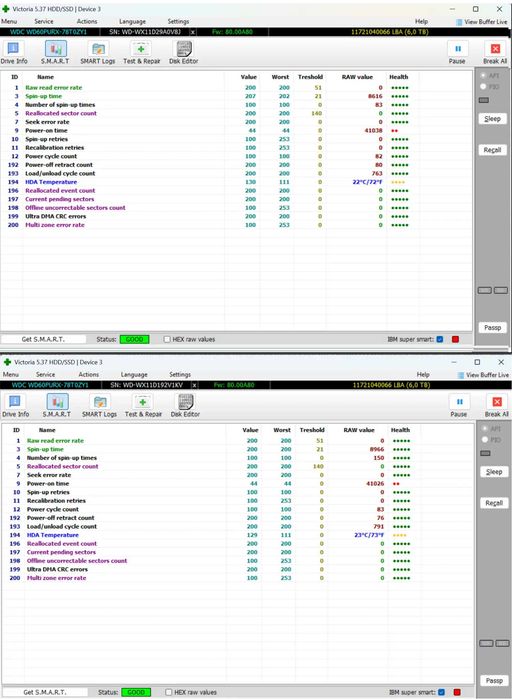Select Reallocated sector count row in top window
This screenshot has width=512, height=699.
(x=236, y=113)
